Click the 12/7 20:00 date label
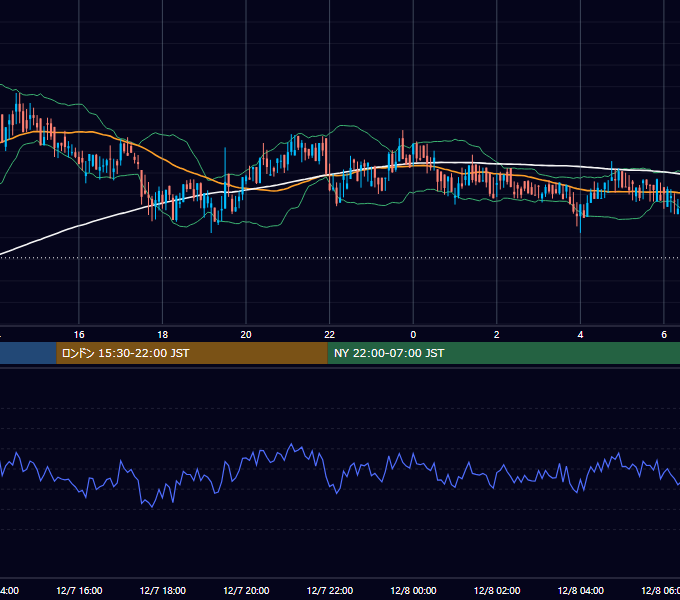Image resolution: width=680 pixels, height=600 pixels. 246,590
